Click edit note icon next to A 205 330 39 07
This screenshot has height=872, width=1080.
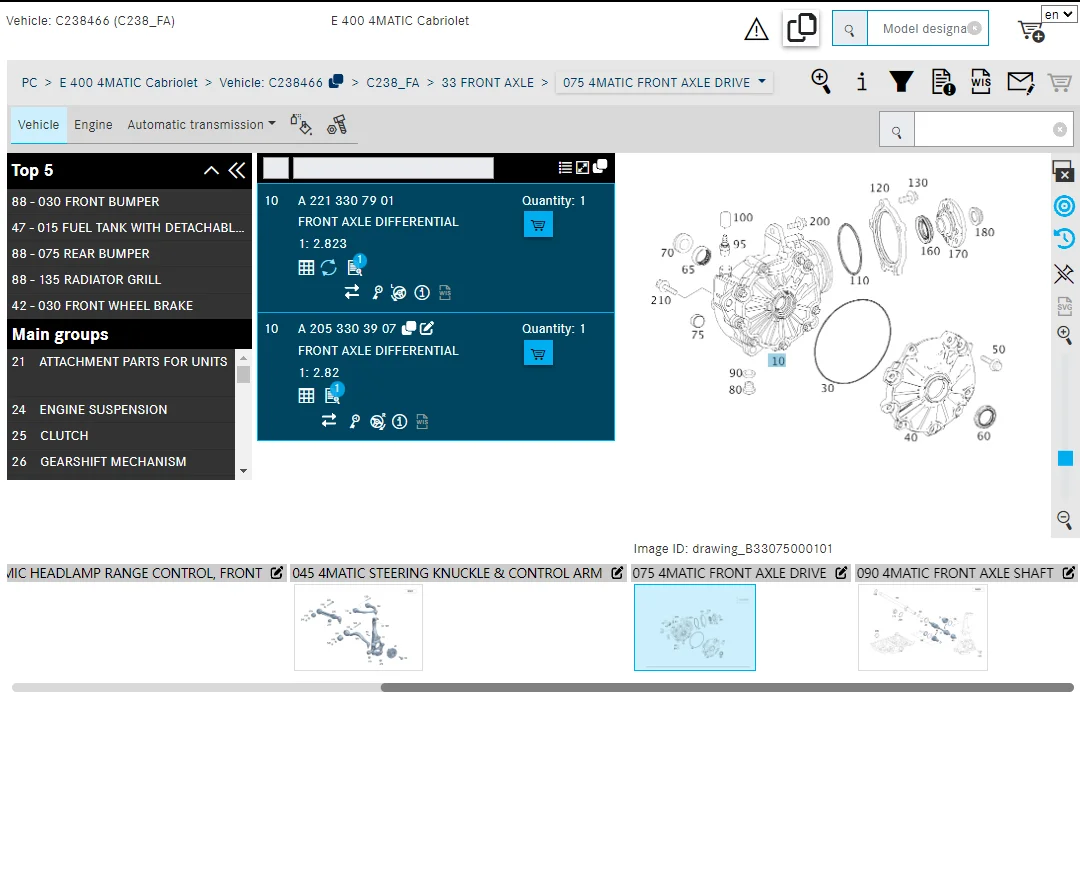pyautogui.click(x=427, y=328)
